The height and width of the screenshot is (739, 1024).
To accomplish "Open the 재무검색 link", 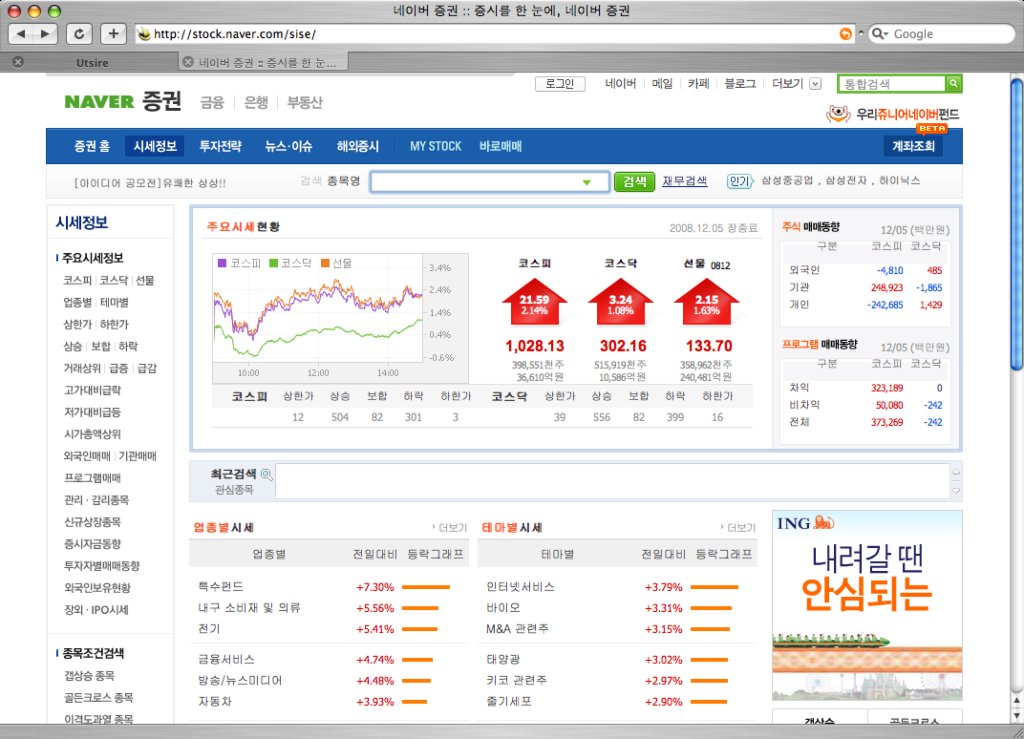I will coord(684,181).
